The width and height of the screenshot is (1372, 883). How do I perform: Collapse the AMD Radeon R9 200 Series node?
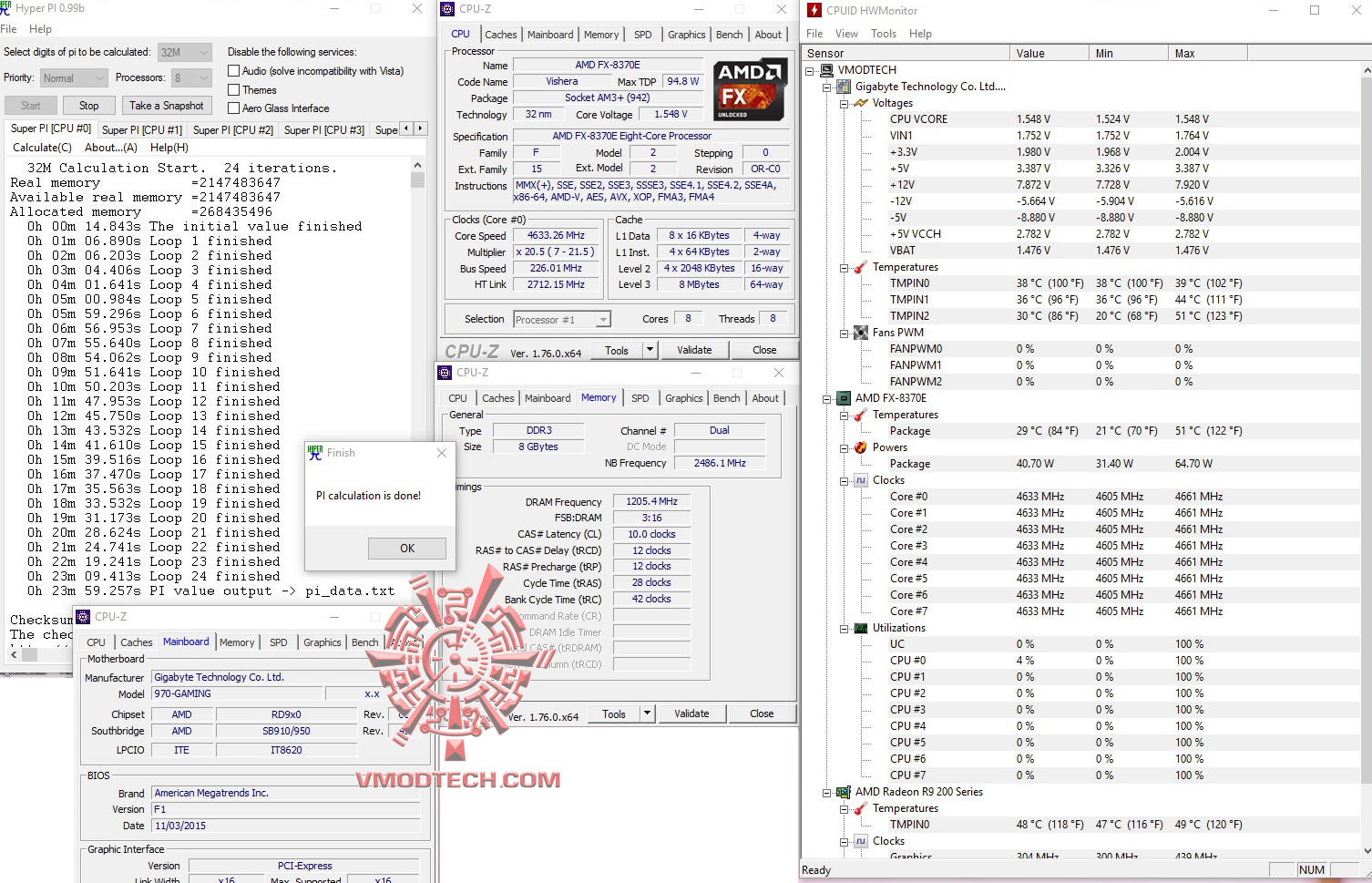(x=826, y=792)
